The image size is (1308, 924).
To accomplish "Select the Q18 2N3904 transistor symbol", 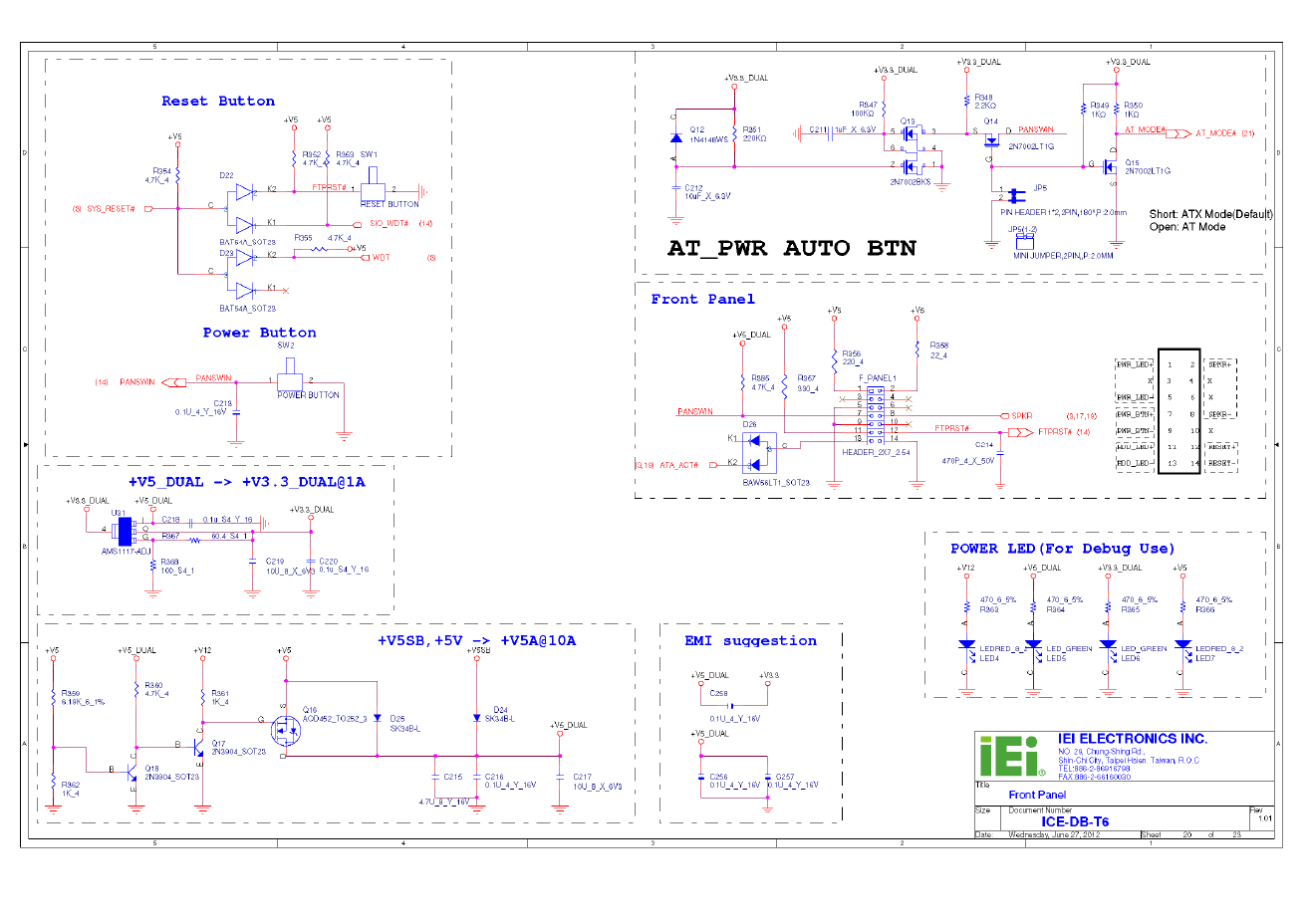I will (131, 771).
